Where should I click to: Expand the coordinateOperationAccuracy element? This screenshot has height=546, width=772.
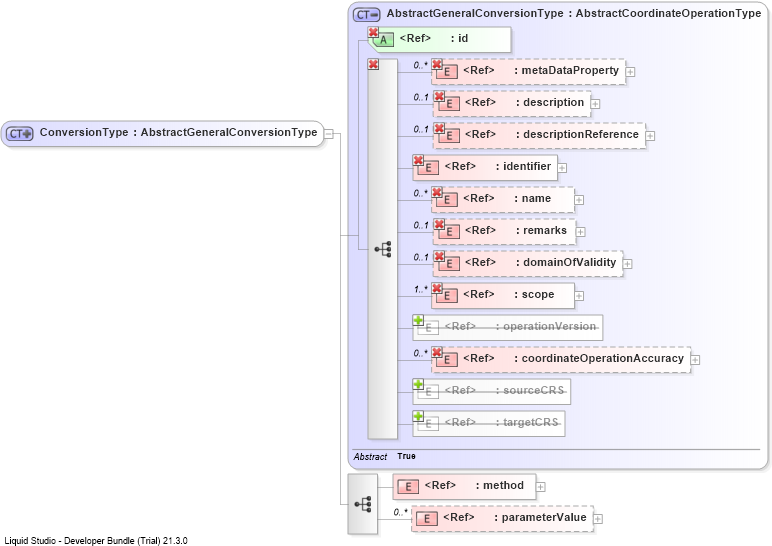click(695, 360)
